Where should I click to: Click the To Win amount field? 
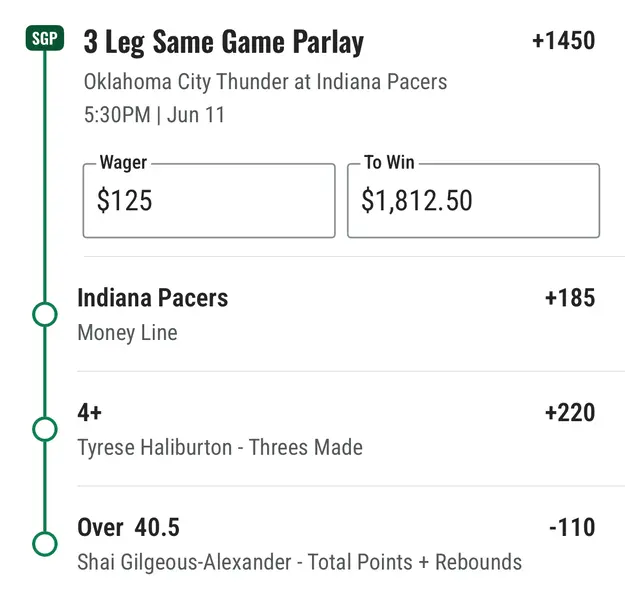tap(473, 201)
